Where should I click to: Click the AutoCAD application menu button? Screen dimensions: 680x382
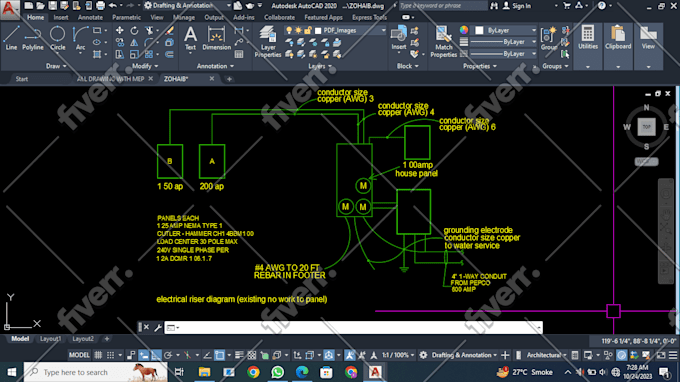pos(10,9)
